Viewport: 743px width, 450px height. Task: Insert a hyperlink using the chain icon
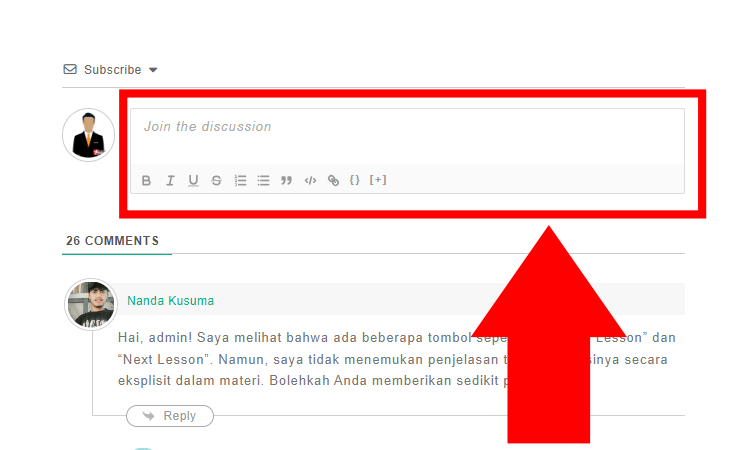(x=333, y=181)
